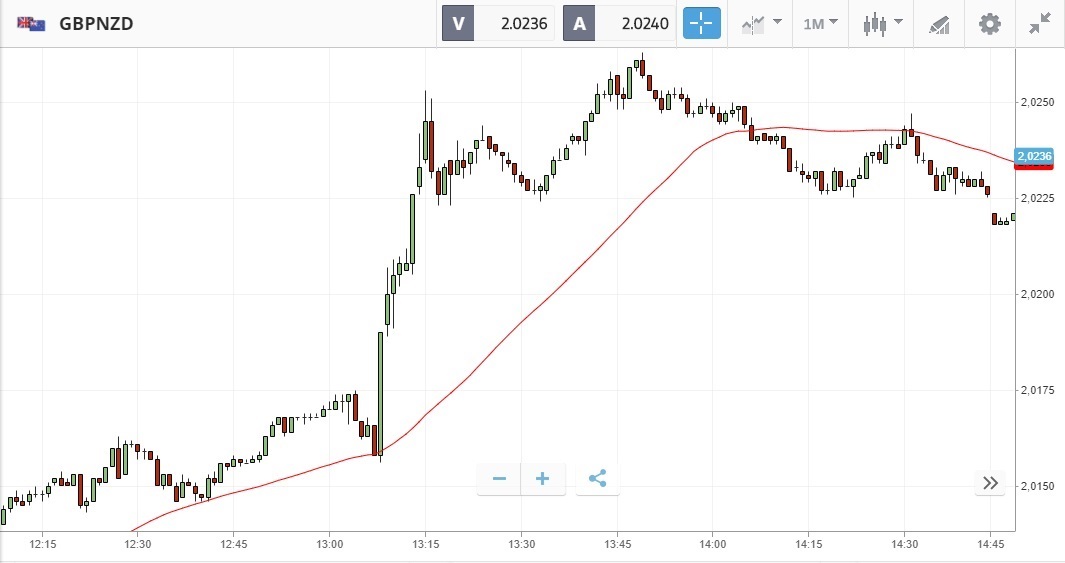The image size is (1065, 563).
Task: Expand the candlestick chart type dropdown
Action: click(883, 23)
